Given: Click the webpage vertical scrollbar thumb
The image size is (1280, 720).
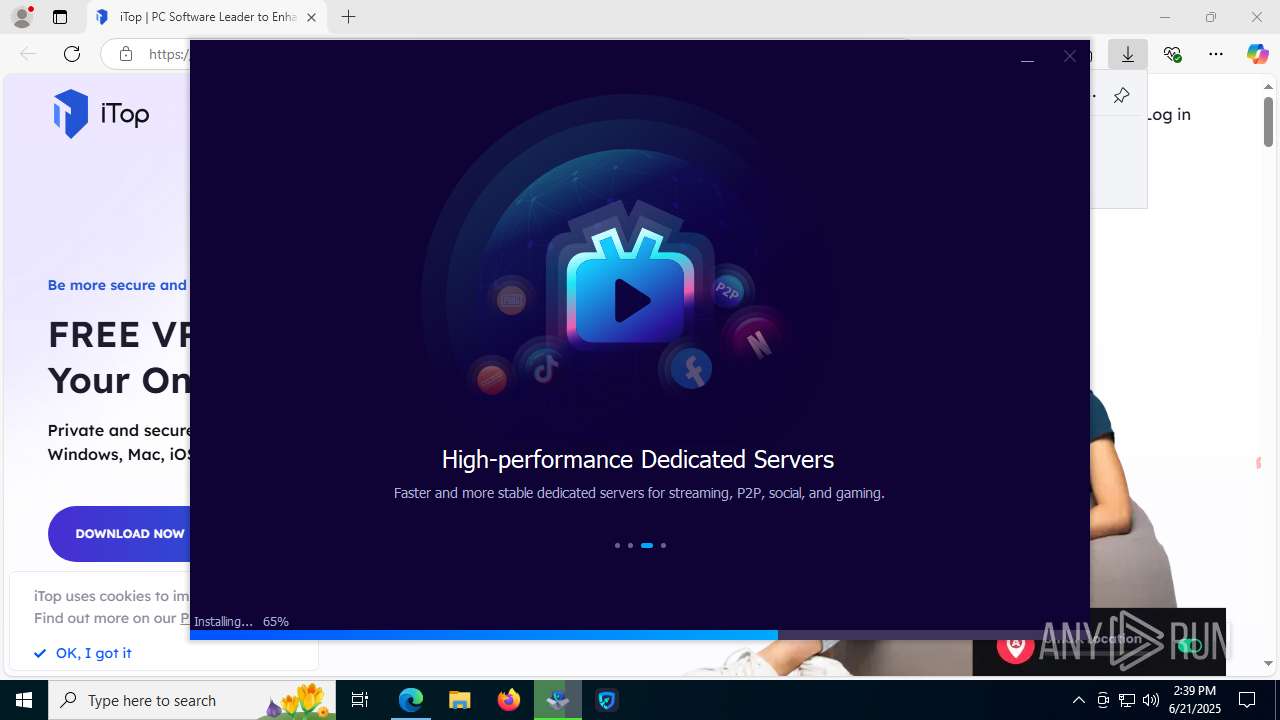Looking at the screenshot, I should pyautogui.click(x=1268, y=123).
